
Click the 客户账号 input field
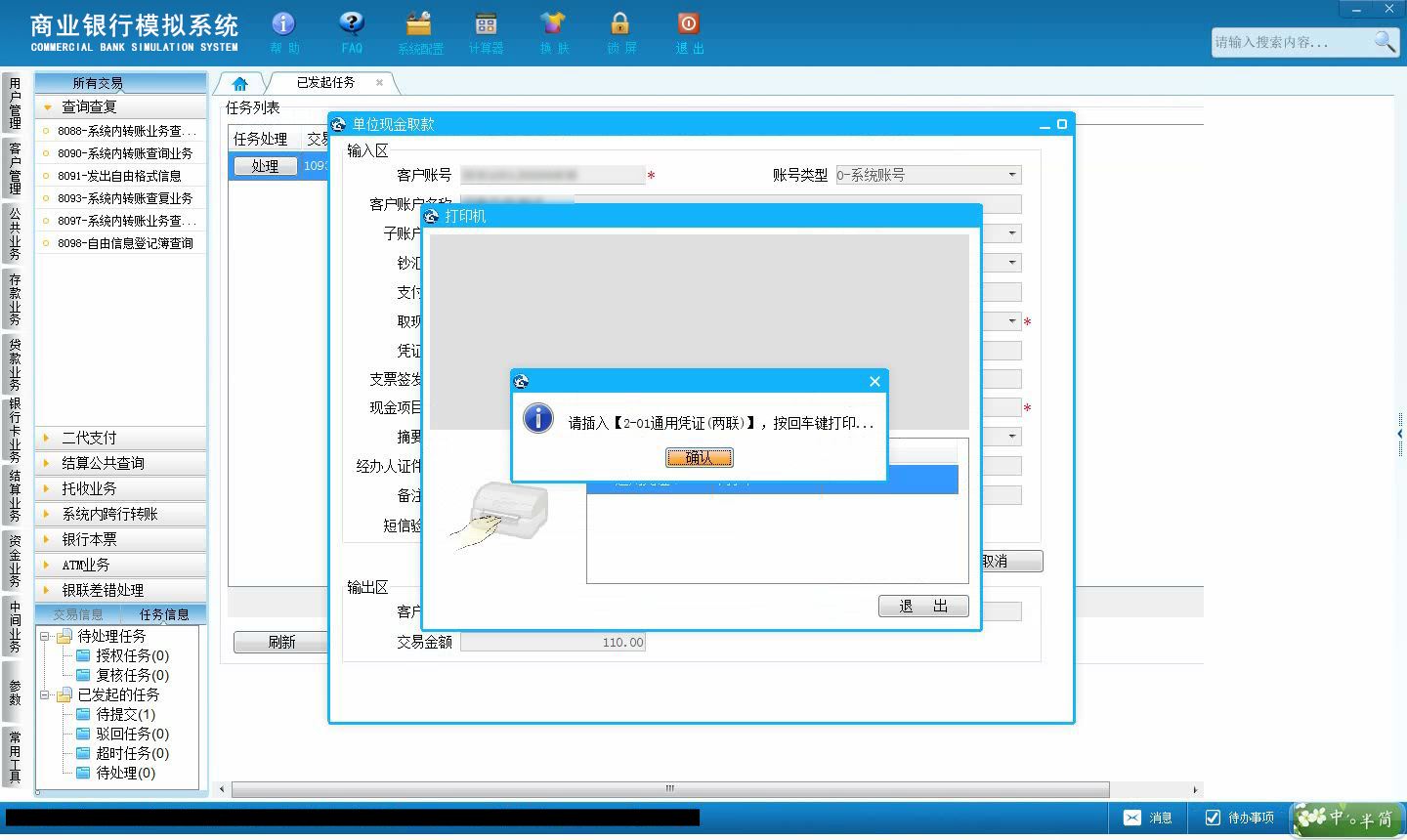click(552, 175)
